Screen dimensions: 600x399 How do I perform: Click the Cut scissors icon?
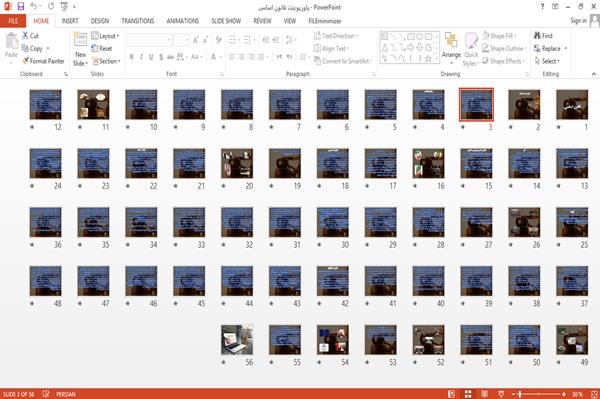[x=26, y=36]
